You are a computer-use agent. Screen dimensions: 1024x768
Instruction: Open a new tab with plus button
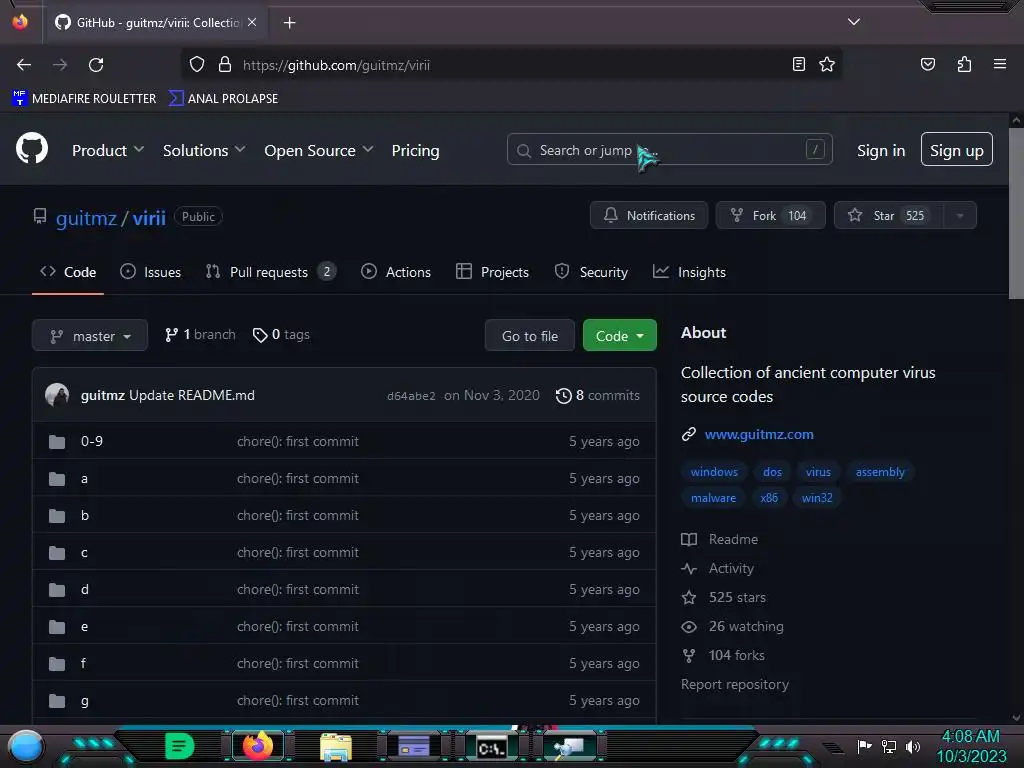click(x=289, y=23)
